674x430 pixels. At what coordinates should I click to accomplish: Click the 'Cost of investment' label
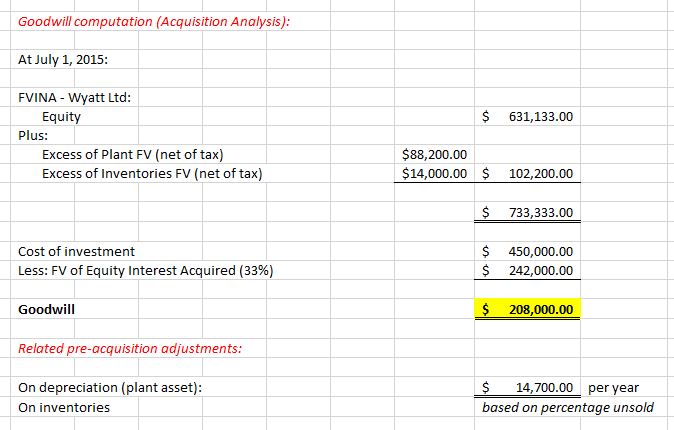click(x=77, y=251)
